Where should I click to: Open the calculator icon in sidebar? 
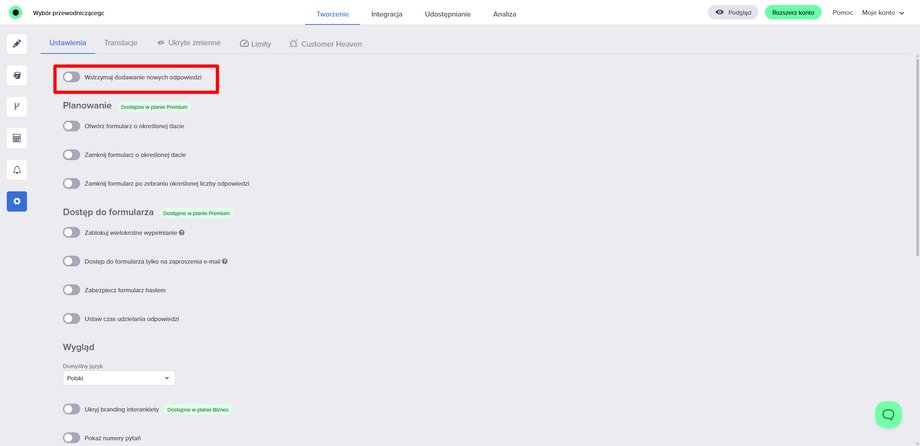tap(17, 138)
